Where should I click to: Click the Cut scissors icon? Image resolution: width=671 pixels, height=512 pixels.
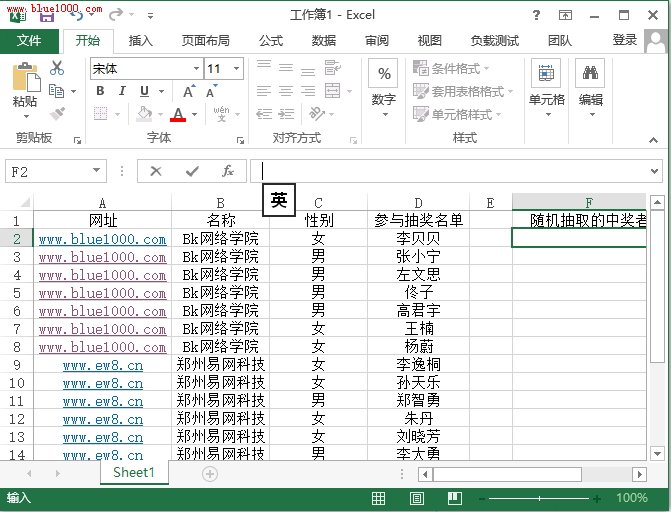(x=56, y=68)
